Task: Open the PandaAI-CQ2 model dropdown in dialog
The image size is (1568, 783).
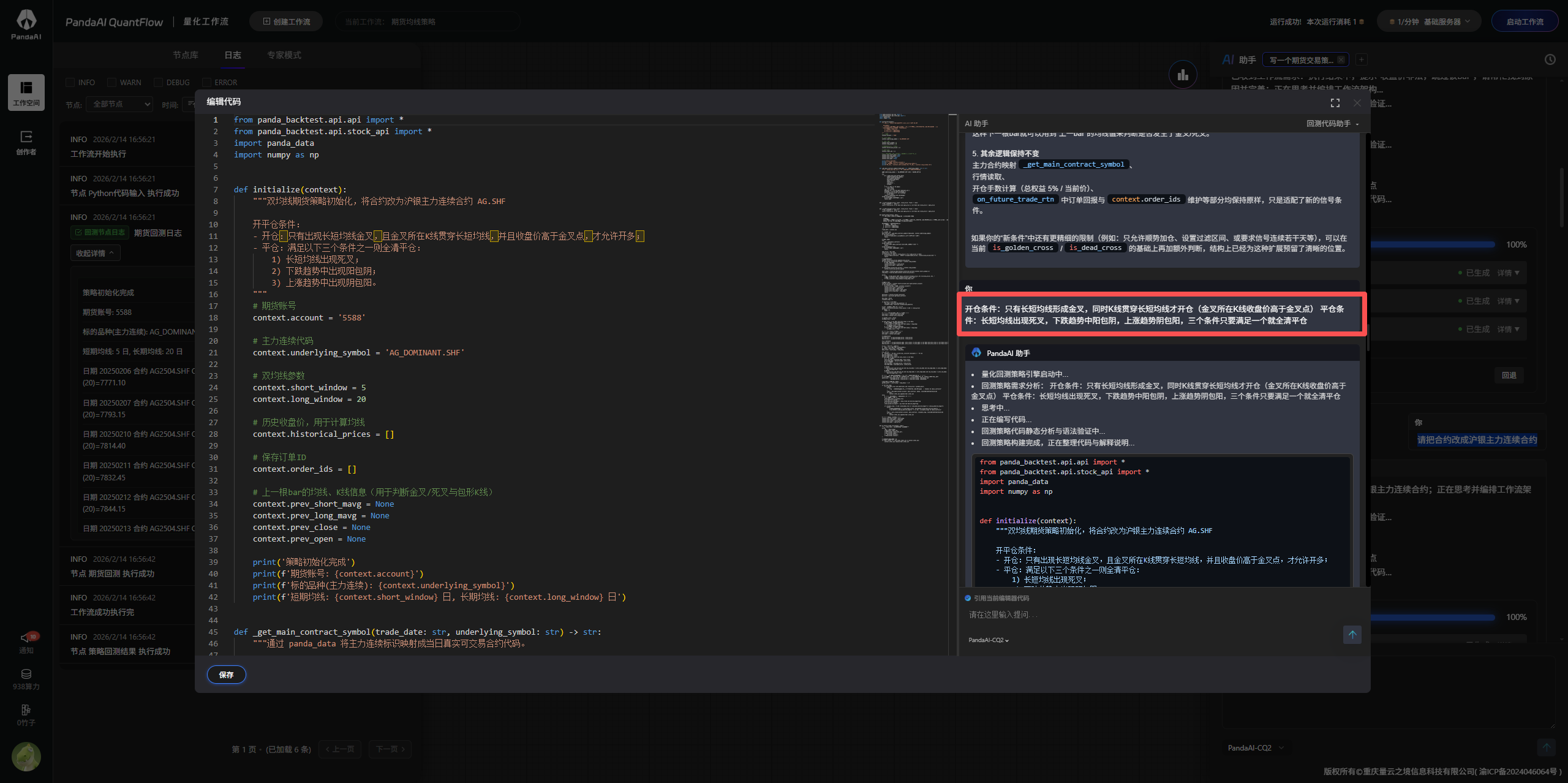Action: 989,640
